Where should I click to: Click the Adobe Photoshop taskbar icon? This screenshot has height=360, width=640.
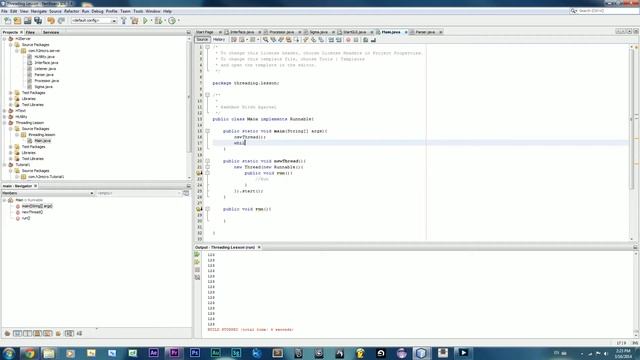pyautogui.click(x=195, y=353)
